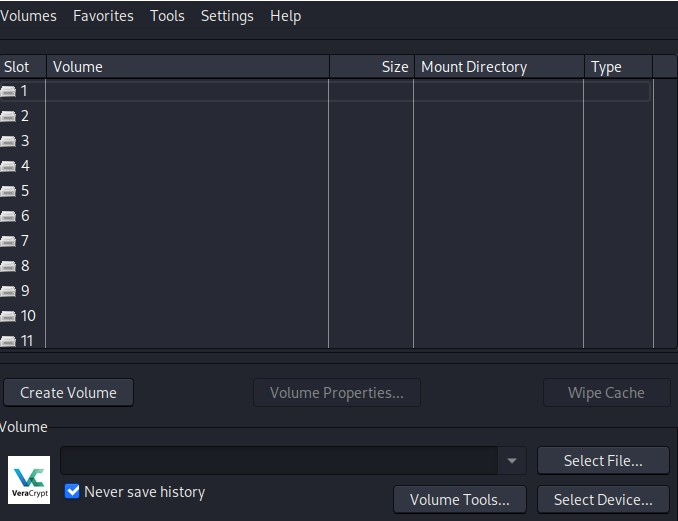Uncheck Never save history checkbox
The width and height of the screenshot is (678, 521).
(x=72, y=492)
